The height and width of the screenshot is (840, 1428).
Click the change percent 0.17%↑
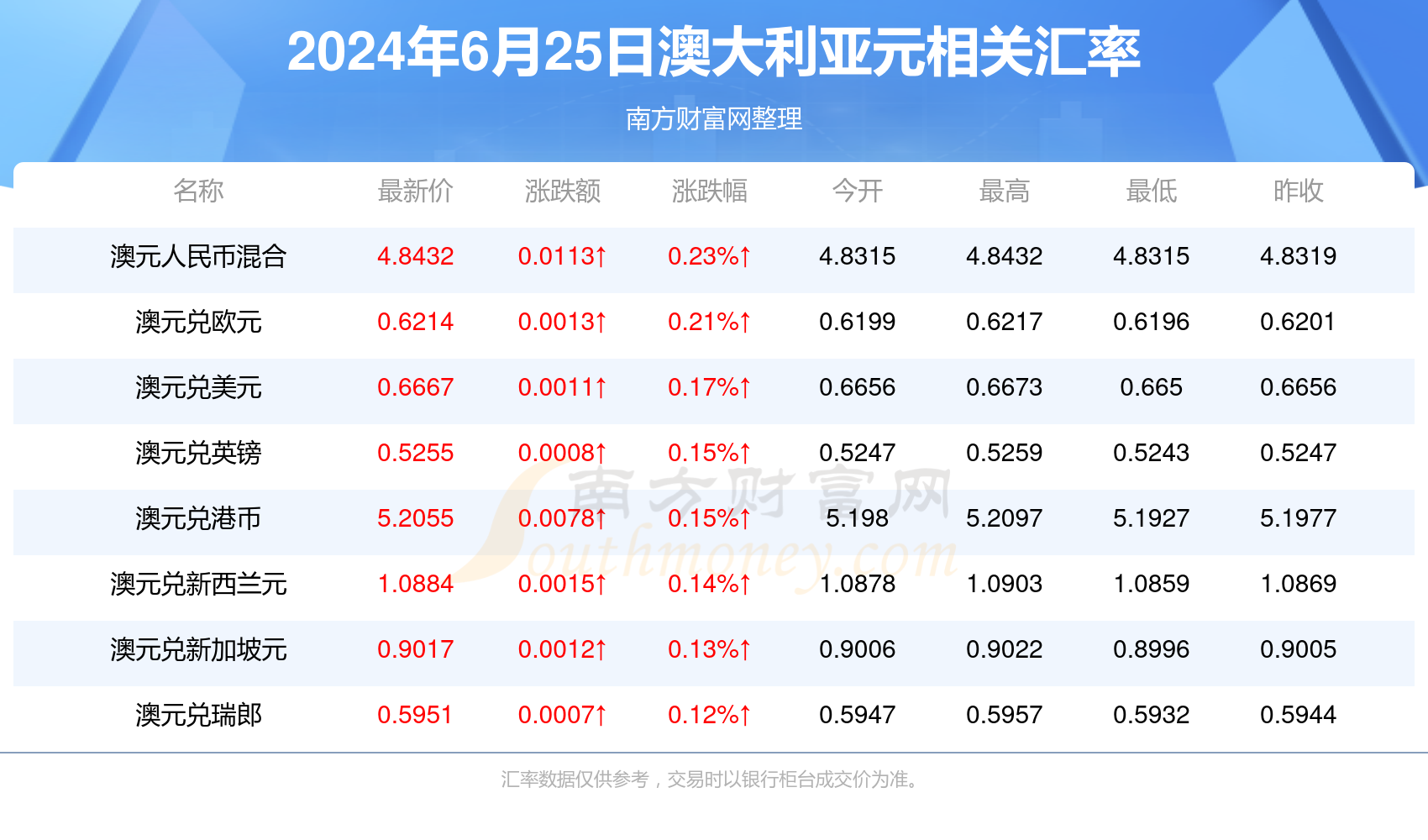(710, 387)
